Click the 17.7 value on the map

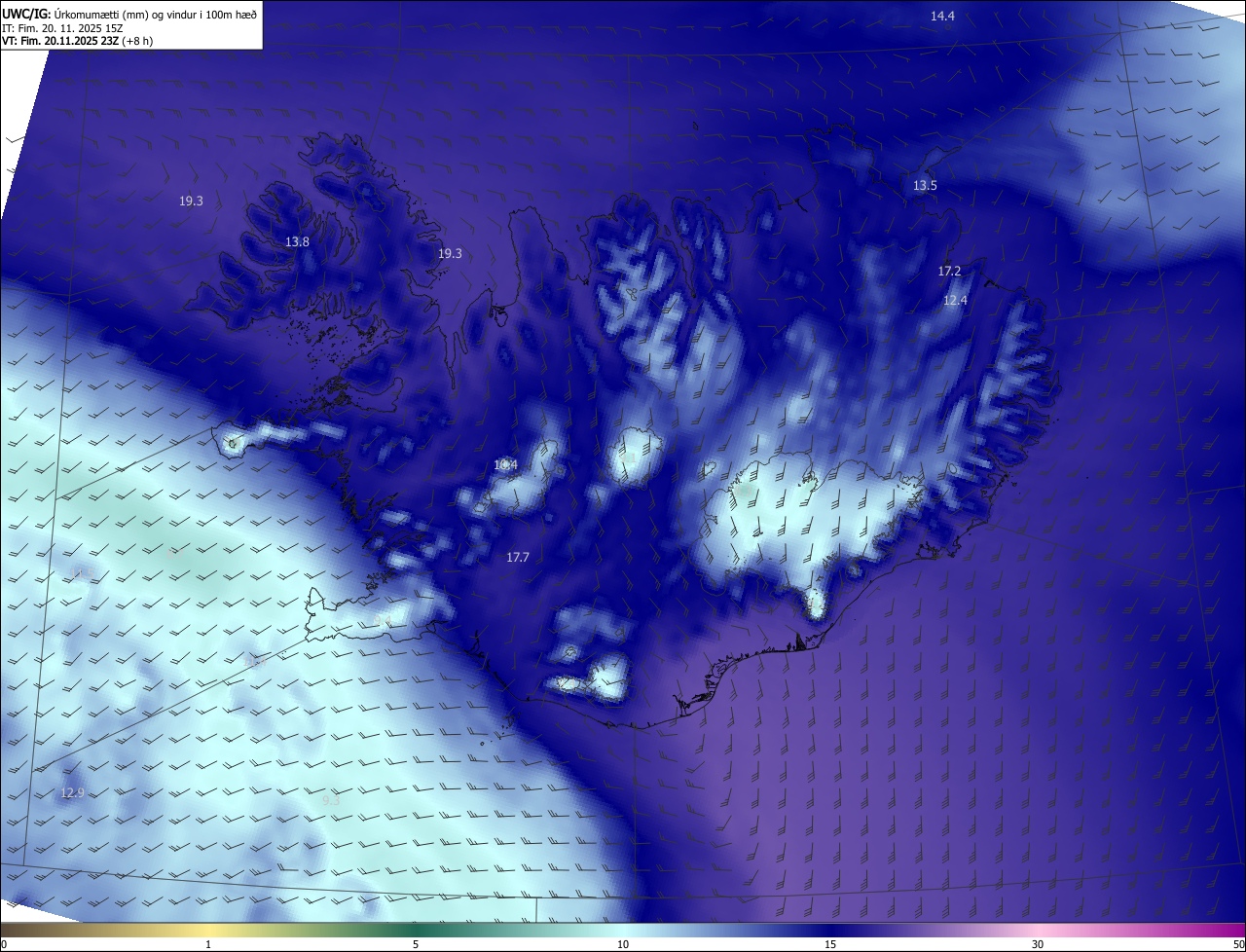518,557
